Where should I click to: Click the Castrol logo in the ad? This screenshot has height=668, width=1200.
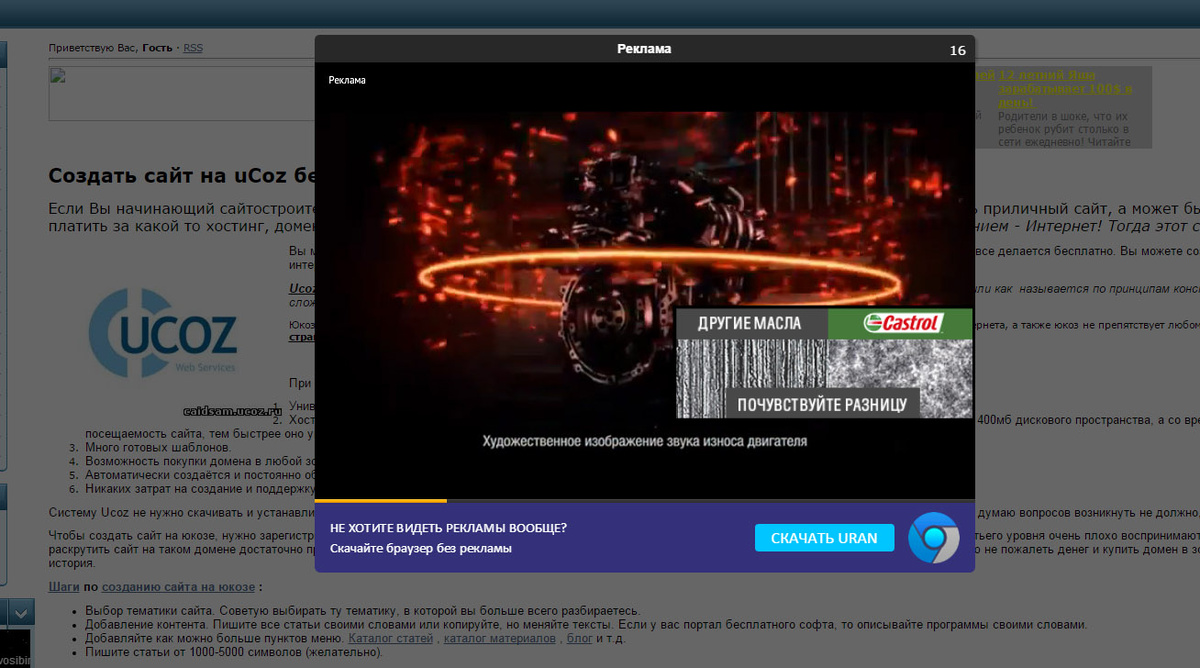click(901, 323)
